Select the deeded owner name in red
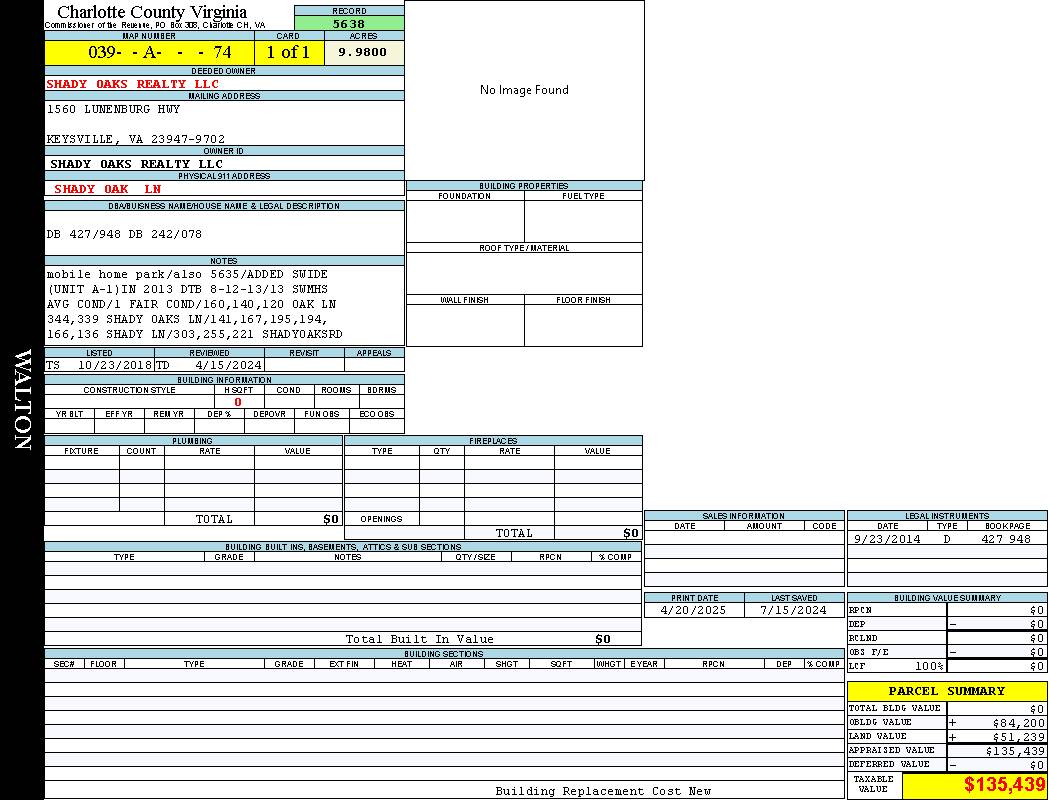The image size is (1050, 800). (133, 84)
